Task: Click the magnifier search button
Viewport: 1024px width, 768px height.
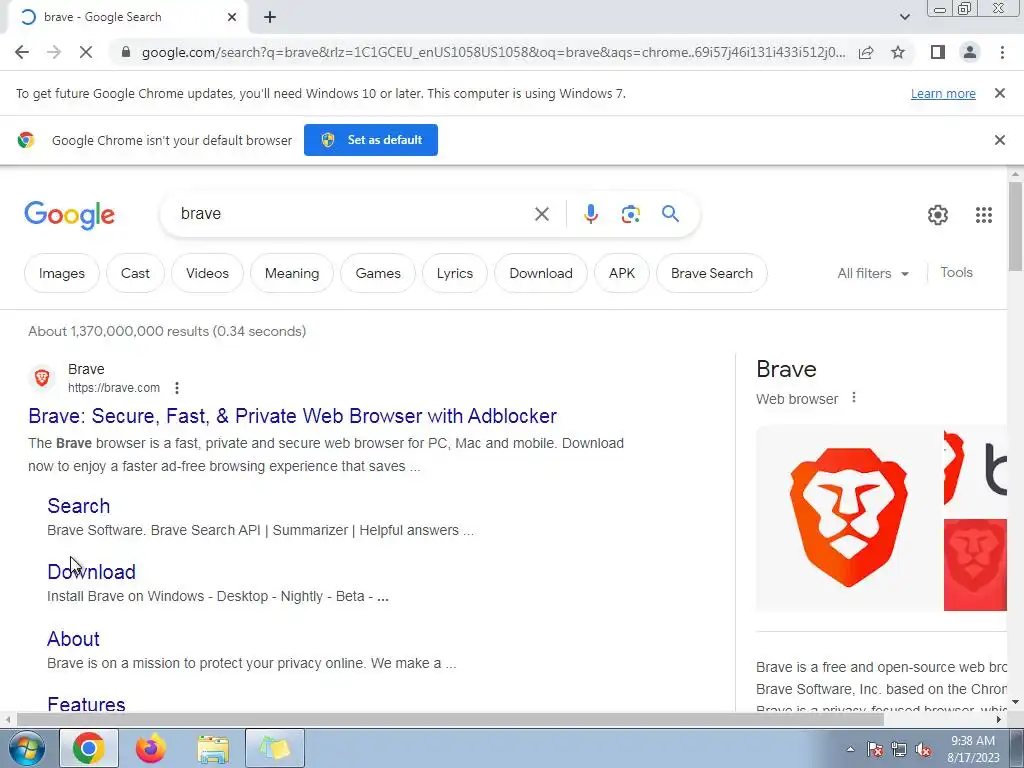Action: (x=670, y=214)
